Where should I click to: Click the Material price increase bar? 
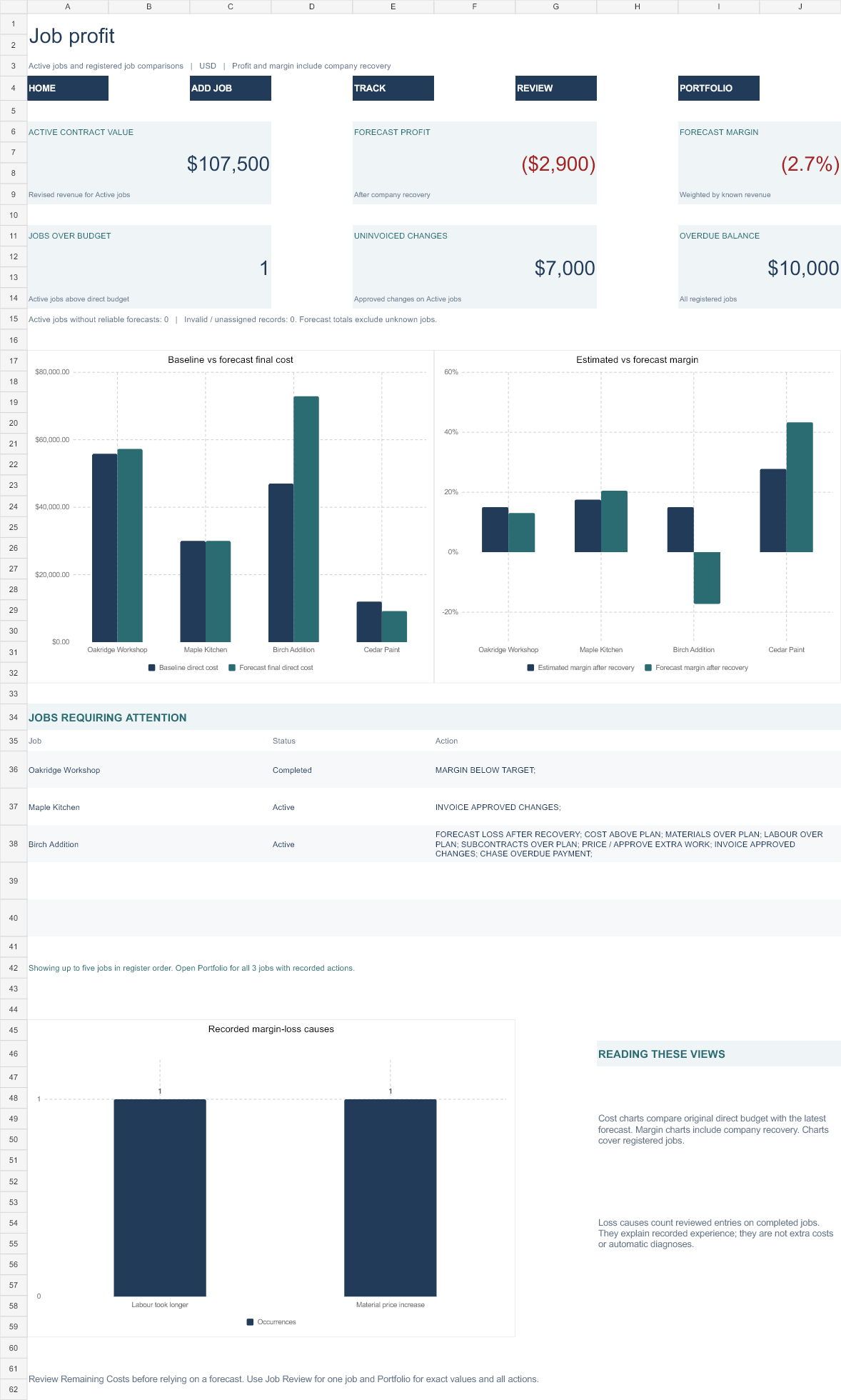(x=391, y=1198)
